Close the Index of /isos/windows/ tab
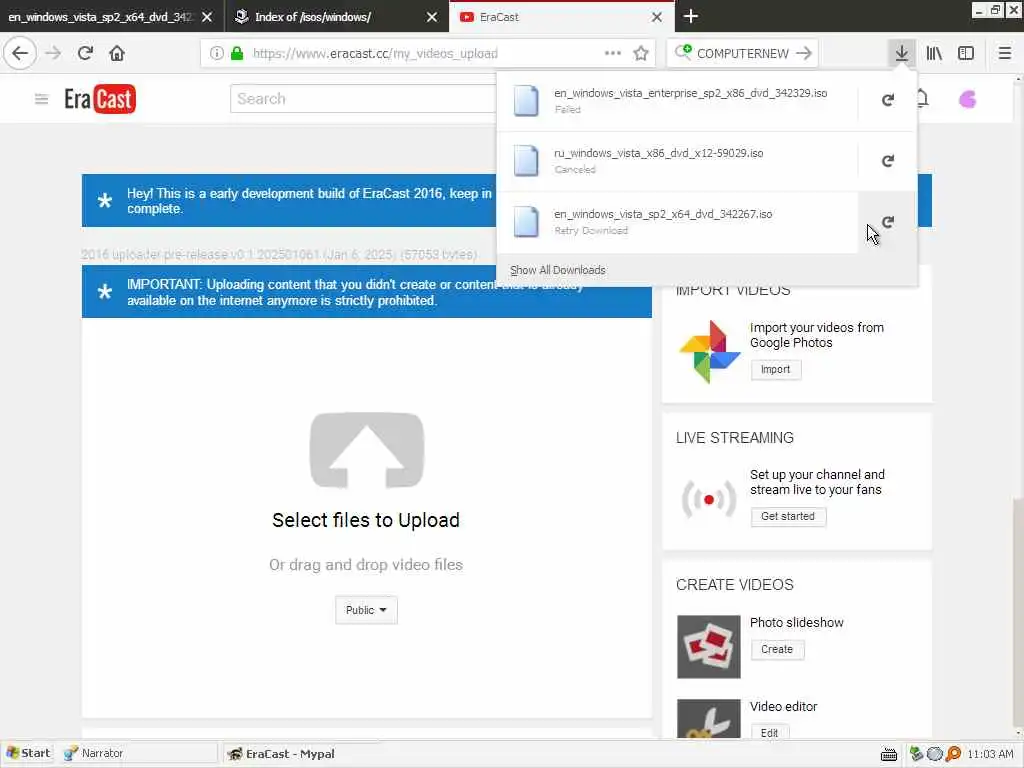The image size is (1024, 768). (x=432, y=17)
